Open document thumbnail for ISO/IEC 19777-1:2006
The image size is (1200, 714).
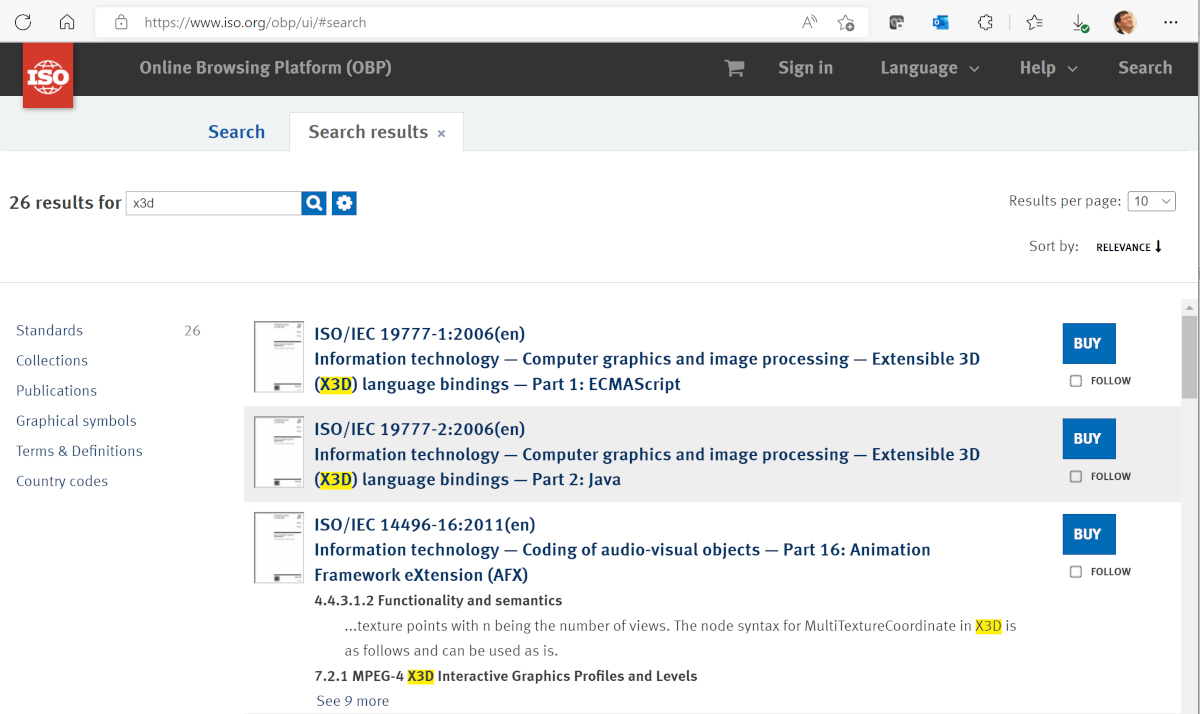pyautogui.click(x=279, y=356)
